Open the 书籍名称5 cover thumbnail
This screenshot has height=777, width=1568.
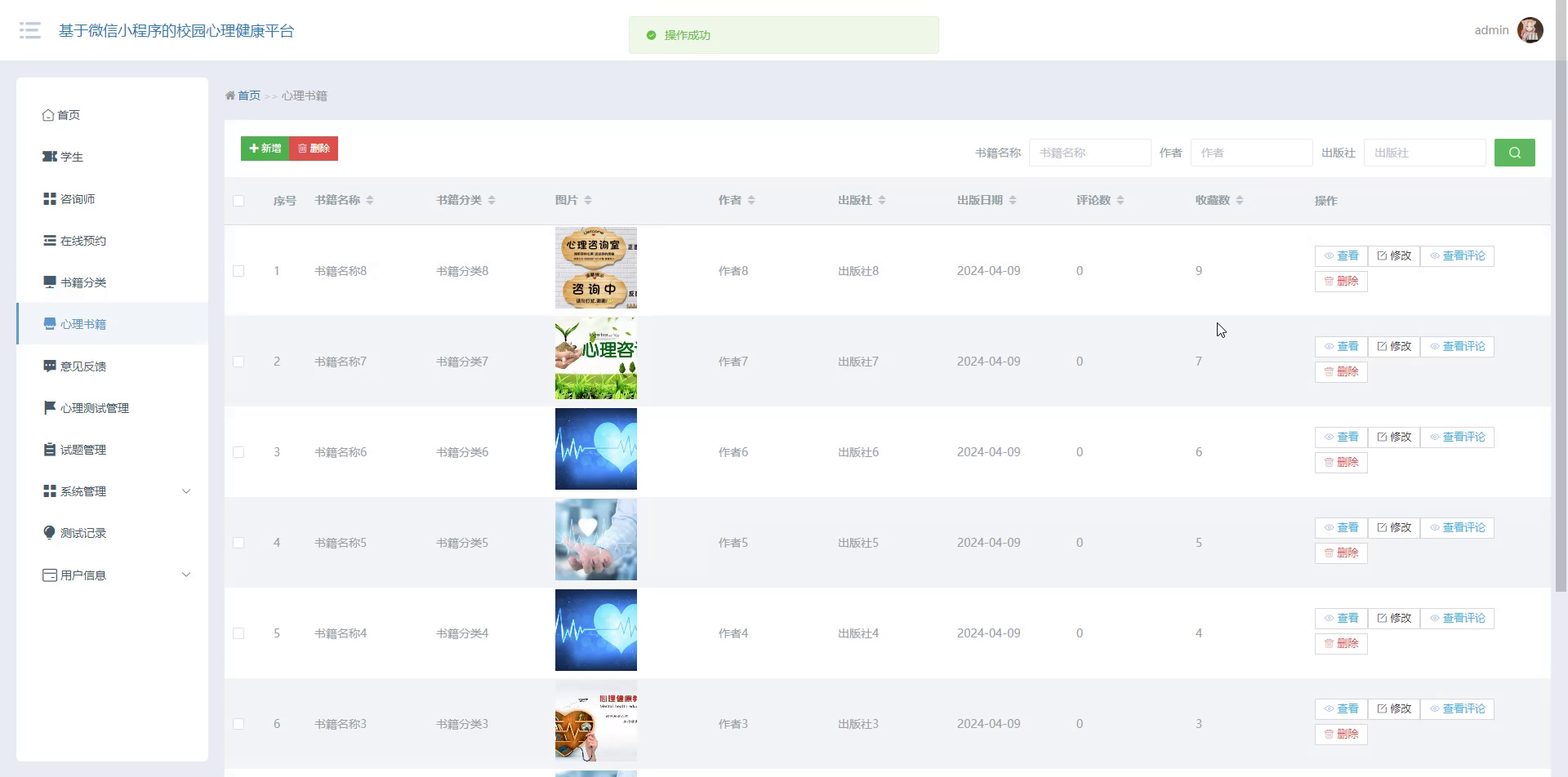click(596, 539)
